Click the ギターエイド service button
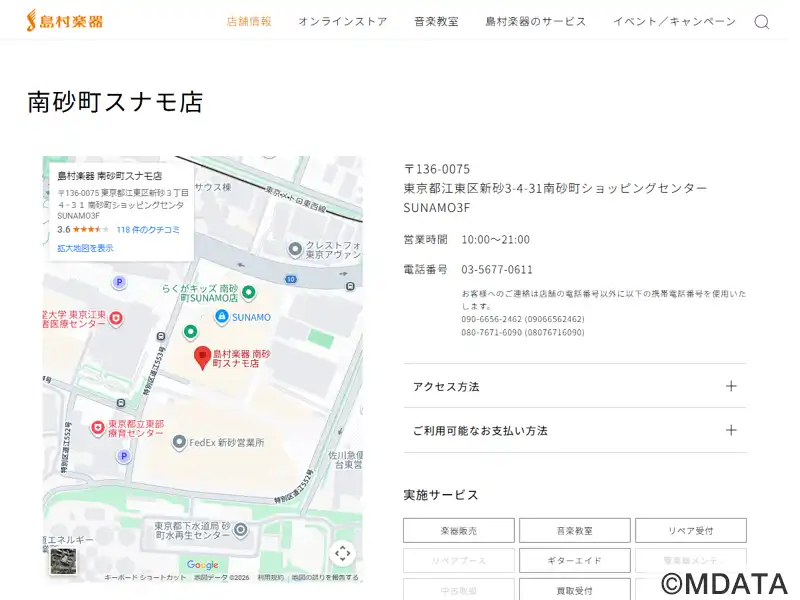This screenshot has width=800, height=600. 574,560
